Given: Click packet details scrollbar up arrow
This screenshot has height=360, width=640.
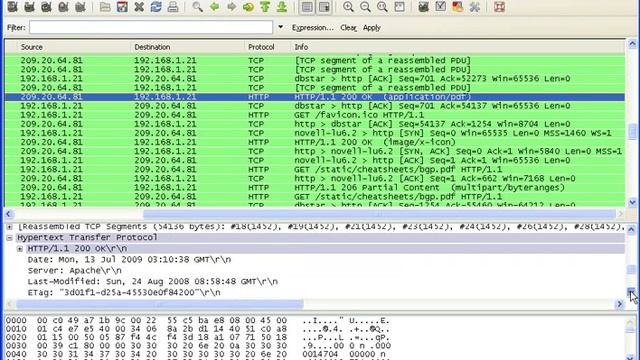Looking at the screenshot, I should [x=632, y=229].
